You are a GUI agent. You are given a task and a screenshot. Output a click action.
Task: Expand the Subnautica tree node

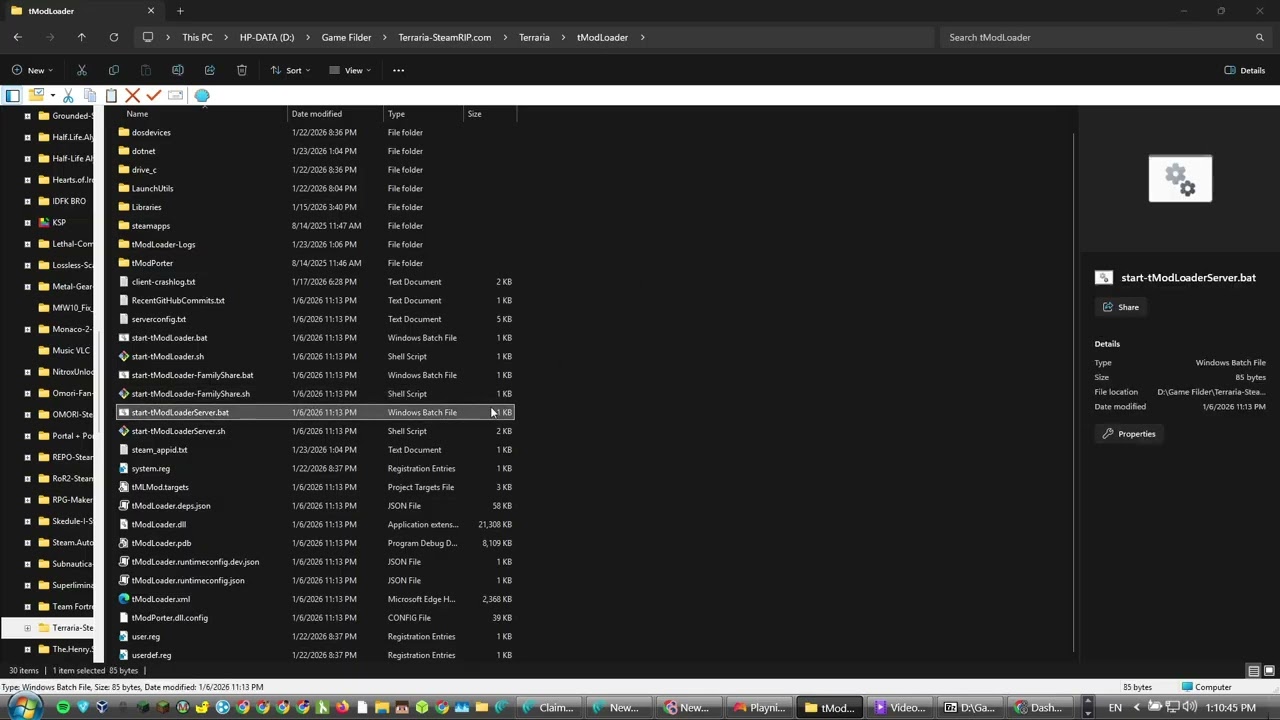(x=27, y=564)
